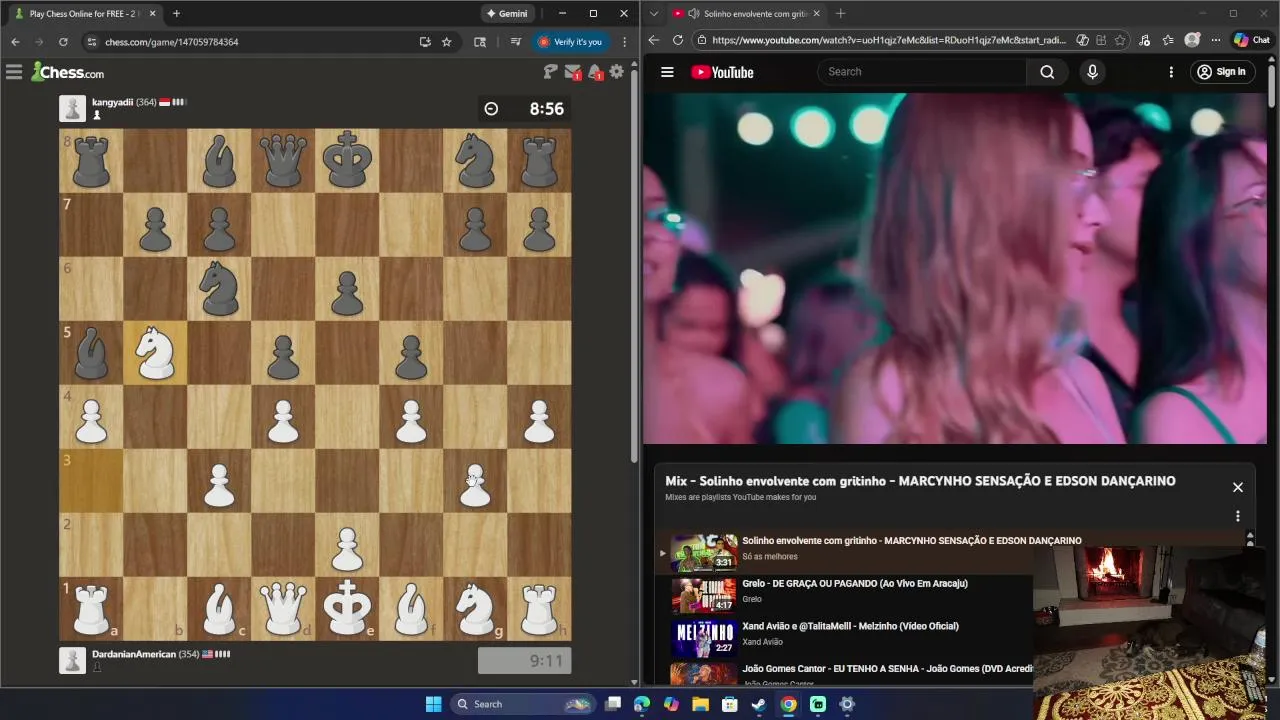Click Melzinho video thumbnail

704,637
